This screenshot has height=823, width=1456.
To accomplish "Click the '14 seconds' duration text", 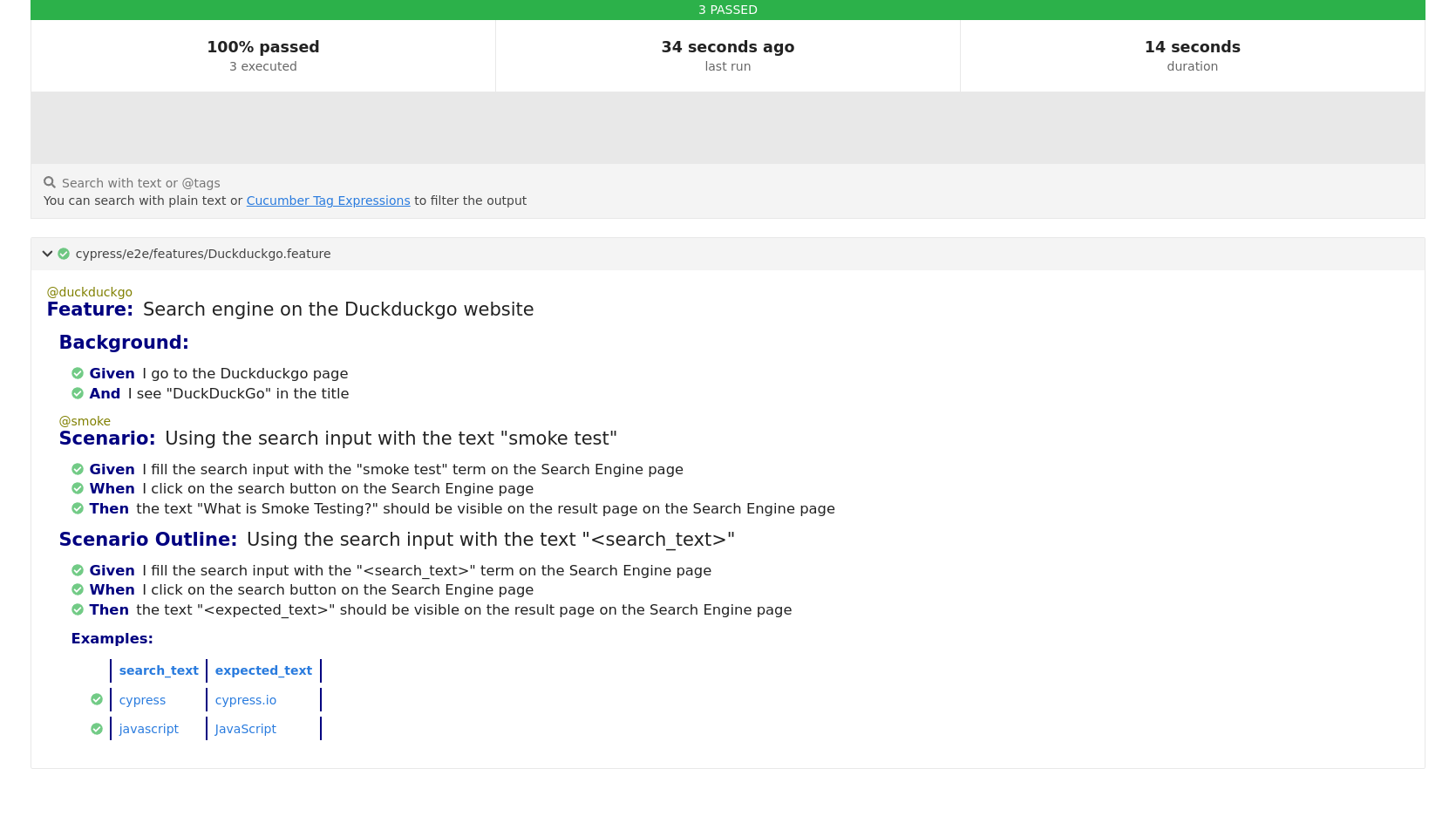I will pos(1193,47).
